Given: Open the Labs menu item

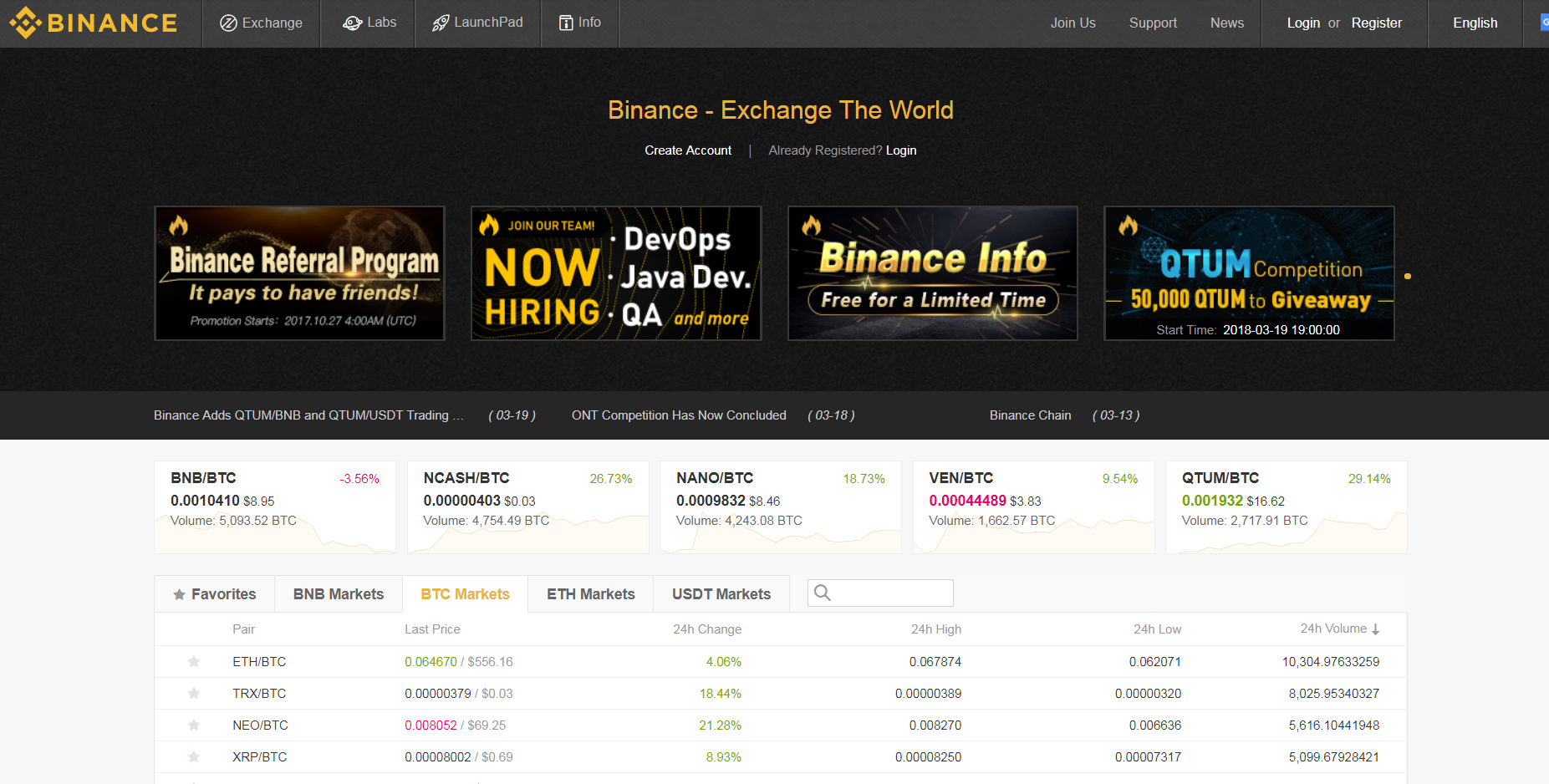Looking at the screenshot, I should tap(369, 23).
